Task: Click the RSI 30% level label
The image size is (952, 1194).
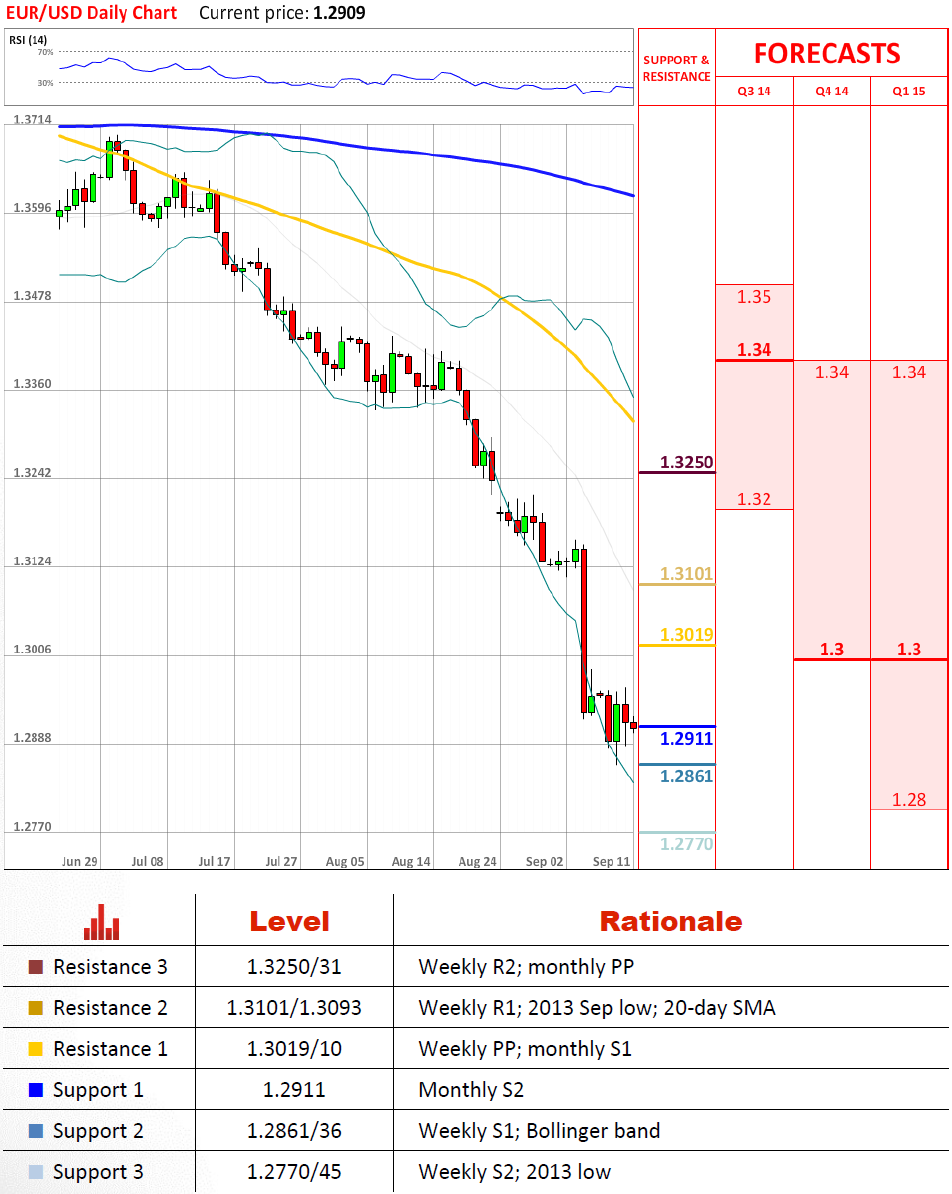Action: coord(46,82)
